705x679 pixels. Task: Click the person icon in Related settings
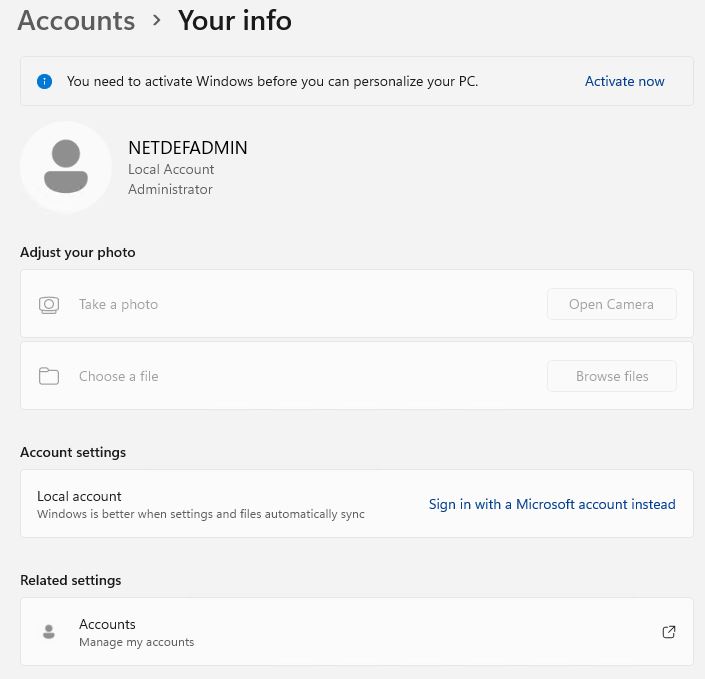tap(48, 632)
